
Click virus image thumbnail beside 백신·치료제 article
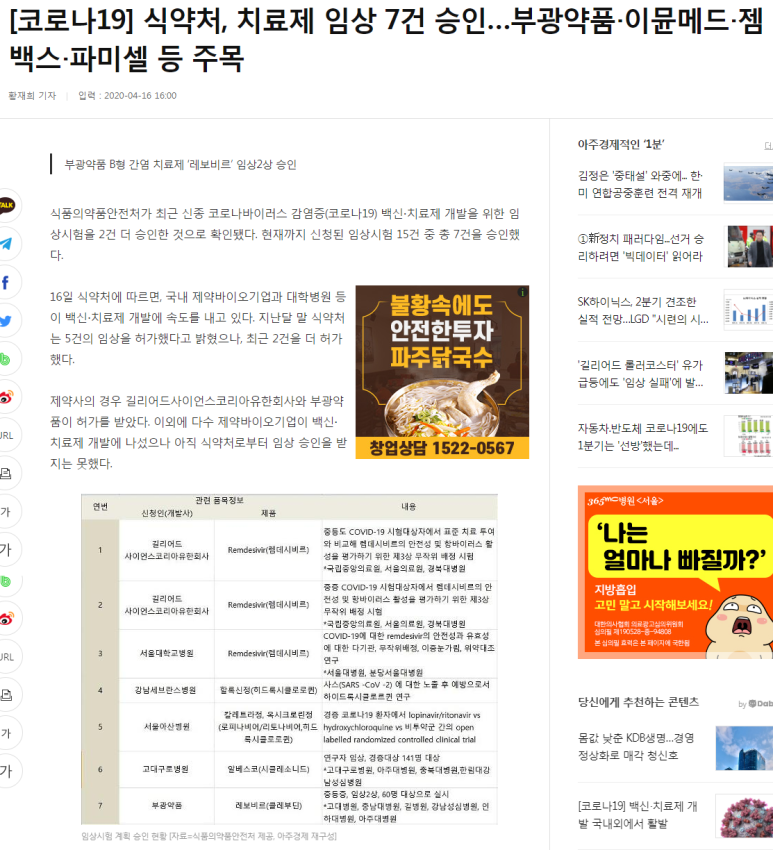744,816
